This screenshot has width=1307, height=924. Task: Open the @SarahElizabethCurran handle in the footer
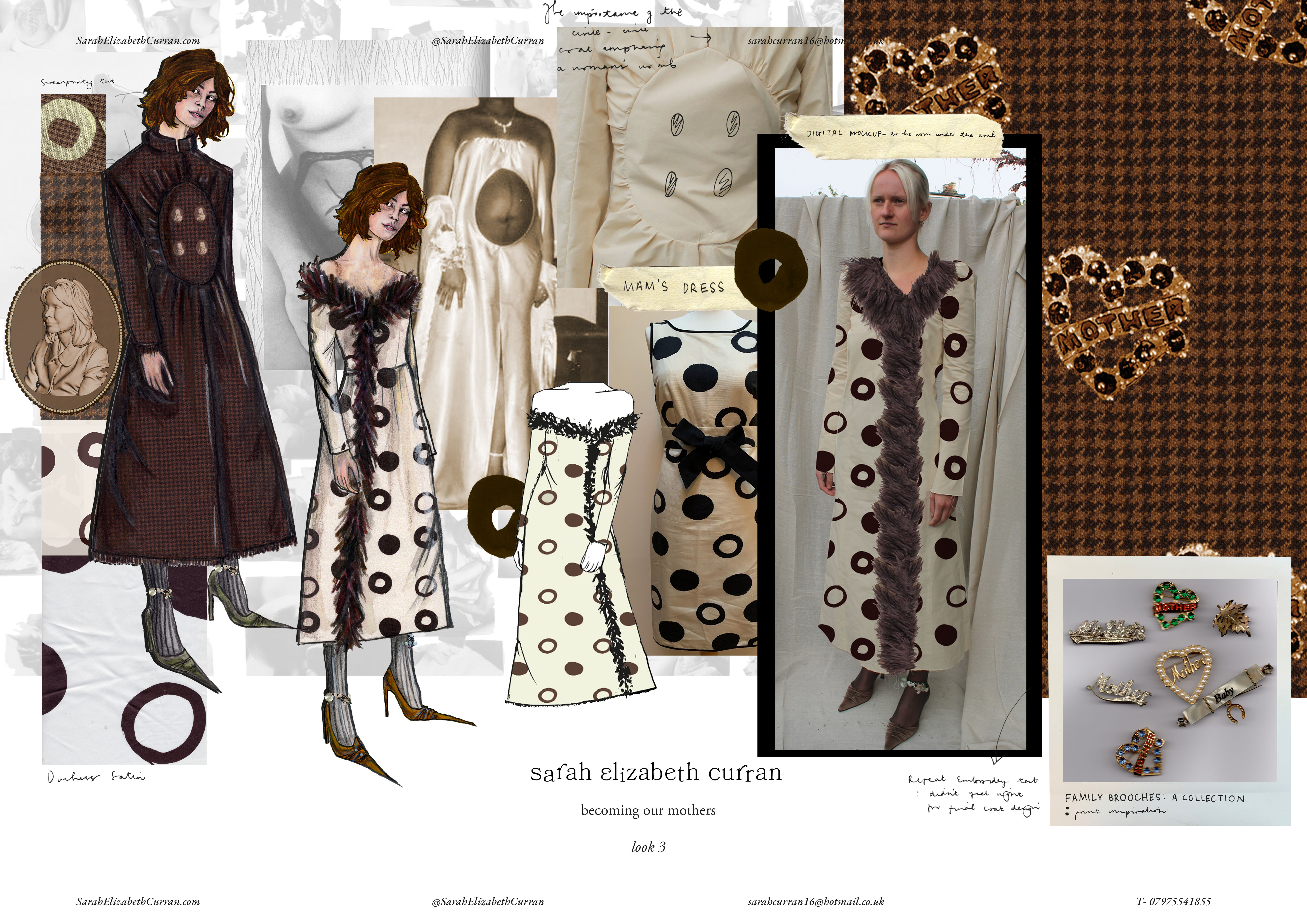pos(488,901)
